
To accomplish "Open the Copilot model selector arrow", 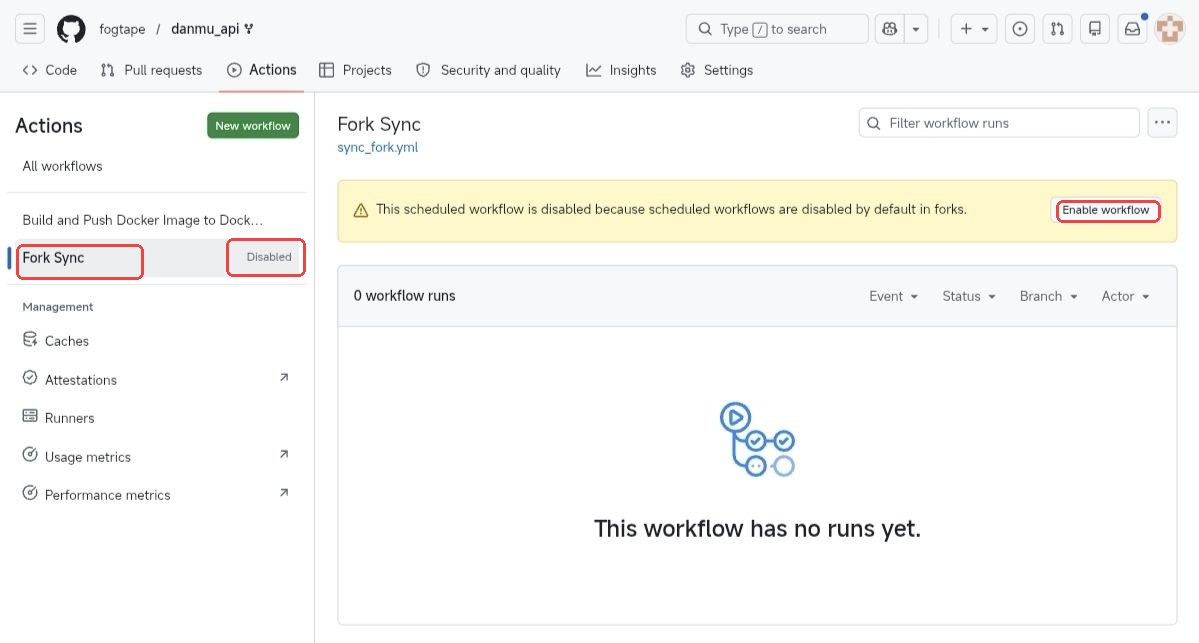I will click(916, 28).
